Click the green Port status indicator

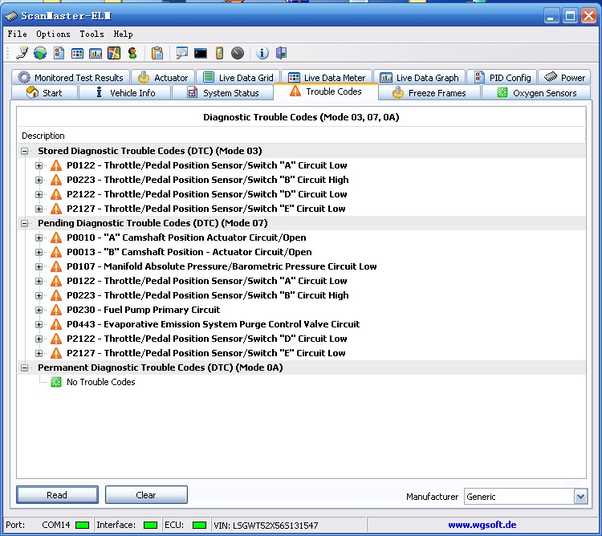pyautogui.click(x=82, y=525)
